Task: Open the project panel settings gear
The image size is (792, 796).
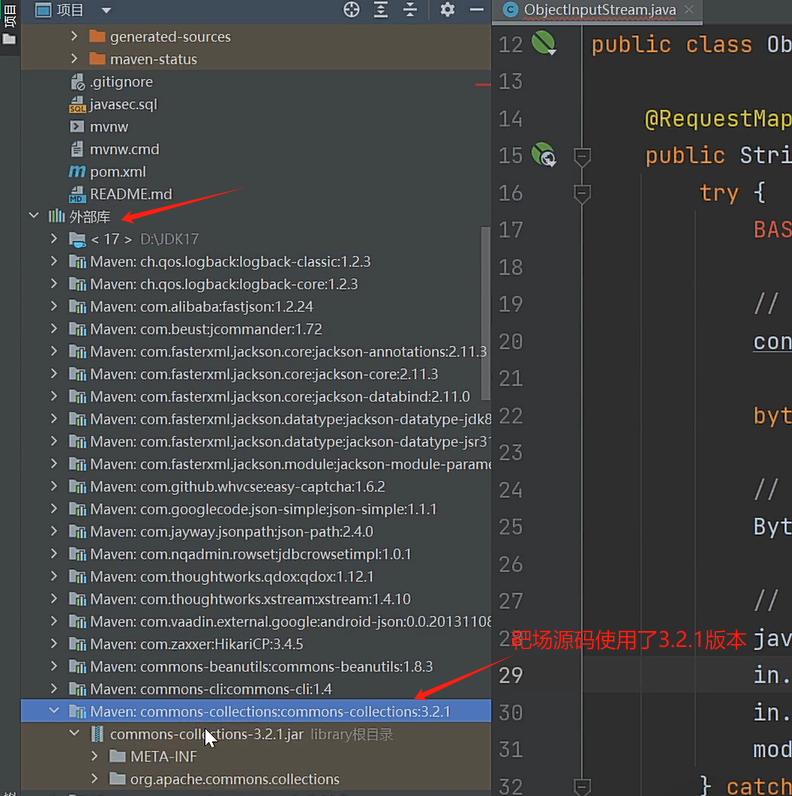Action: click(447, 10)
